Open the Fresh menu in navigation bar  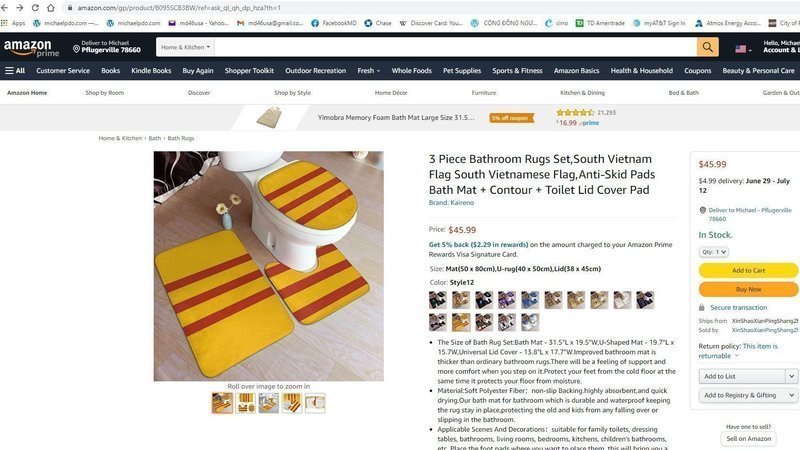pos(368,71)
